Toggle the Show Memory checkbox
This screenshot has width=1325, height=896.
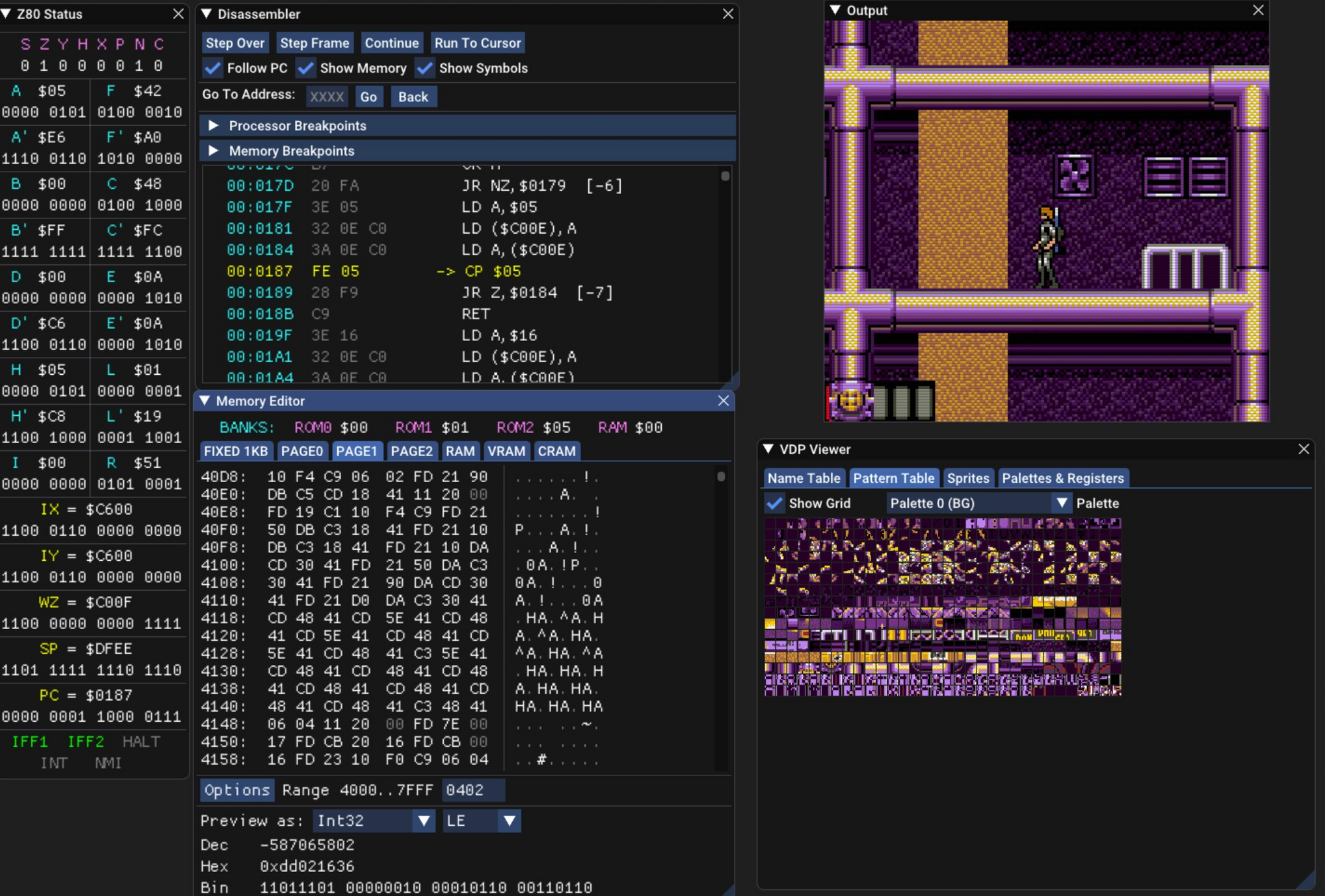[x=305, y=68]
